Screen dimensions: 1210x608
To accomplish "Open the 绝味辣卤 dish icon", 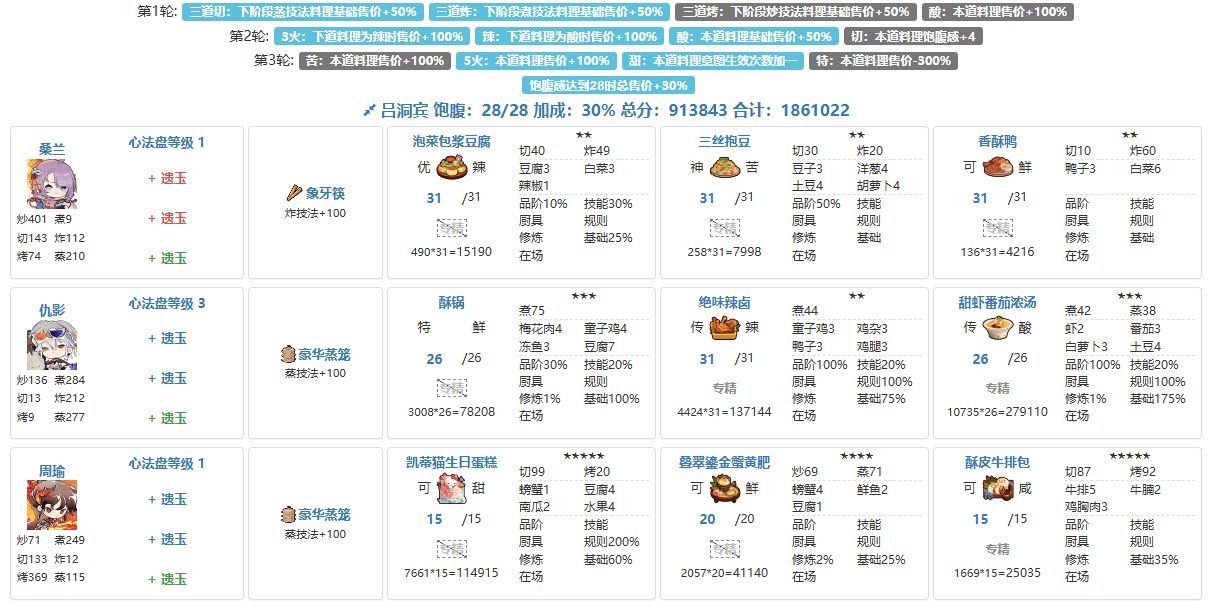I will (x=724, y=328).
